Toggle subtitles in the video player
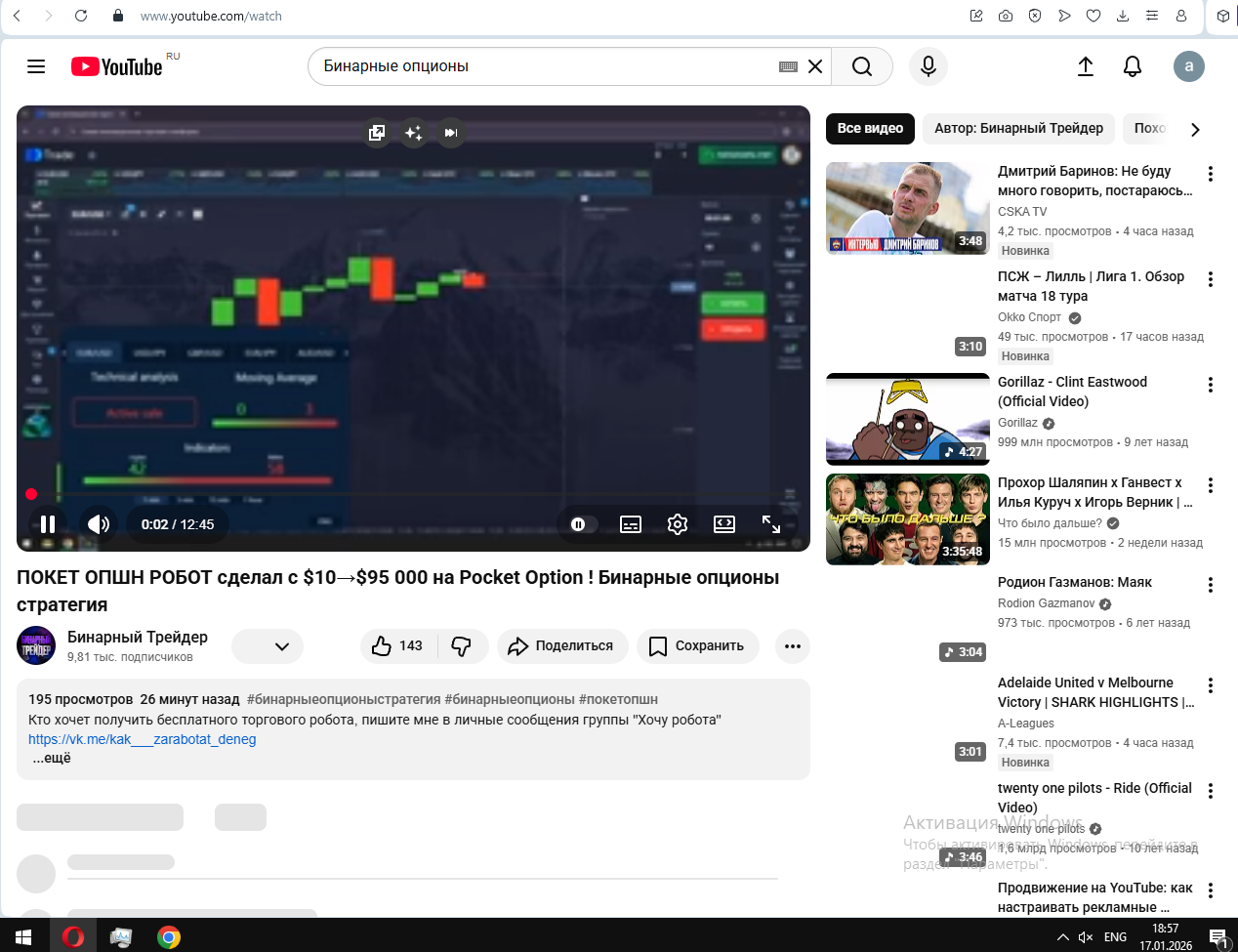Screen dimensions: 1238x952 [x=631, y=524]
